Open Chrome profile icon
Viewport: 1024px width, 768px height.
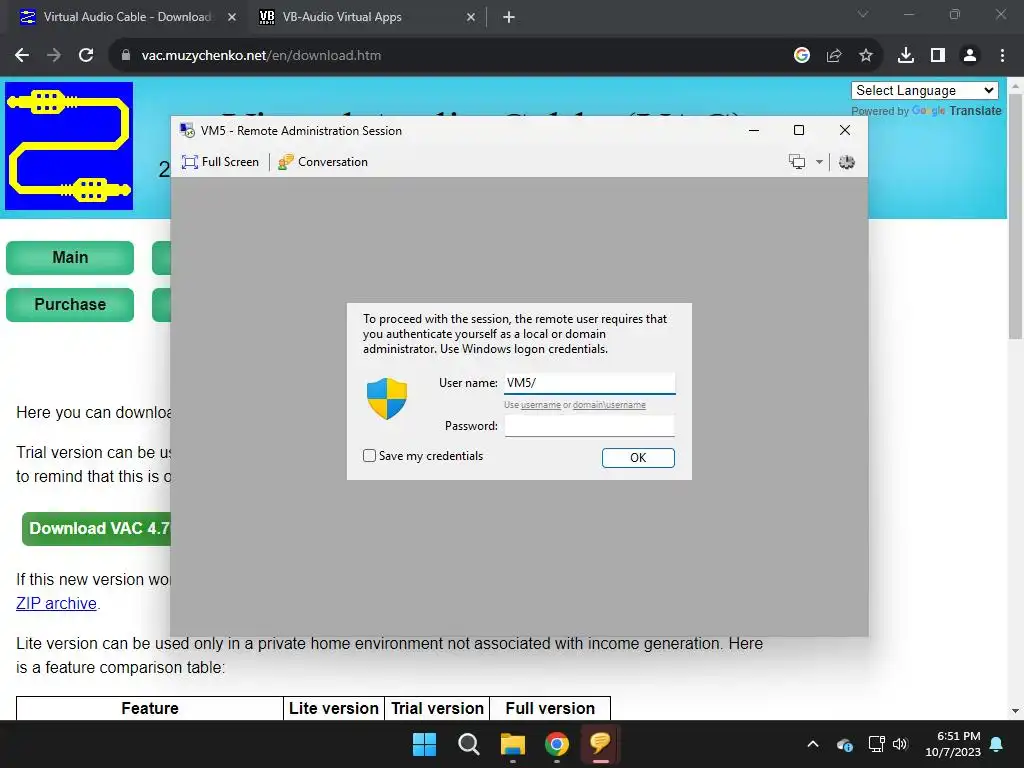970,56
